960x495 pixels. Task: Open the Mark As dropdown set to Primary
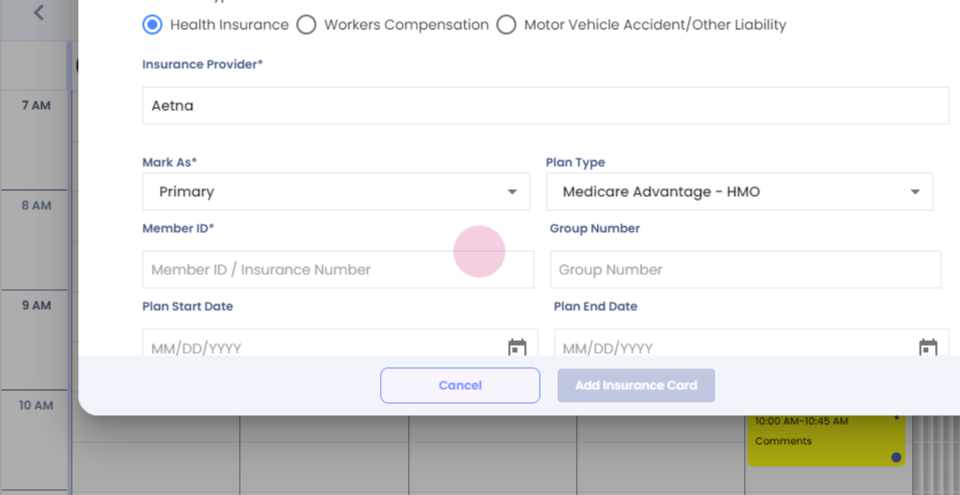[336, 192]
